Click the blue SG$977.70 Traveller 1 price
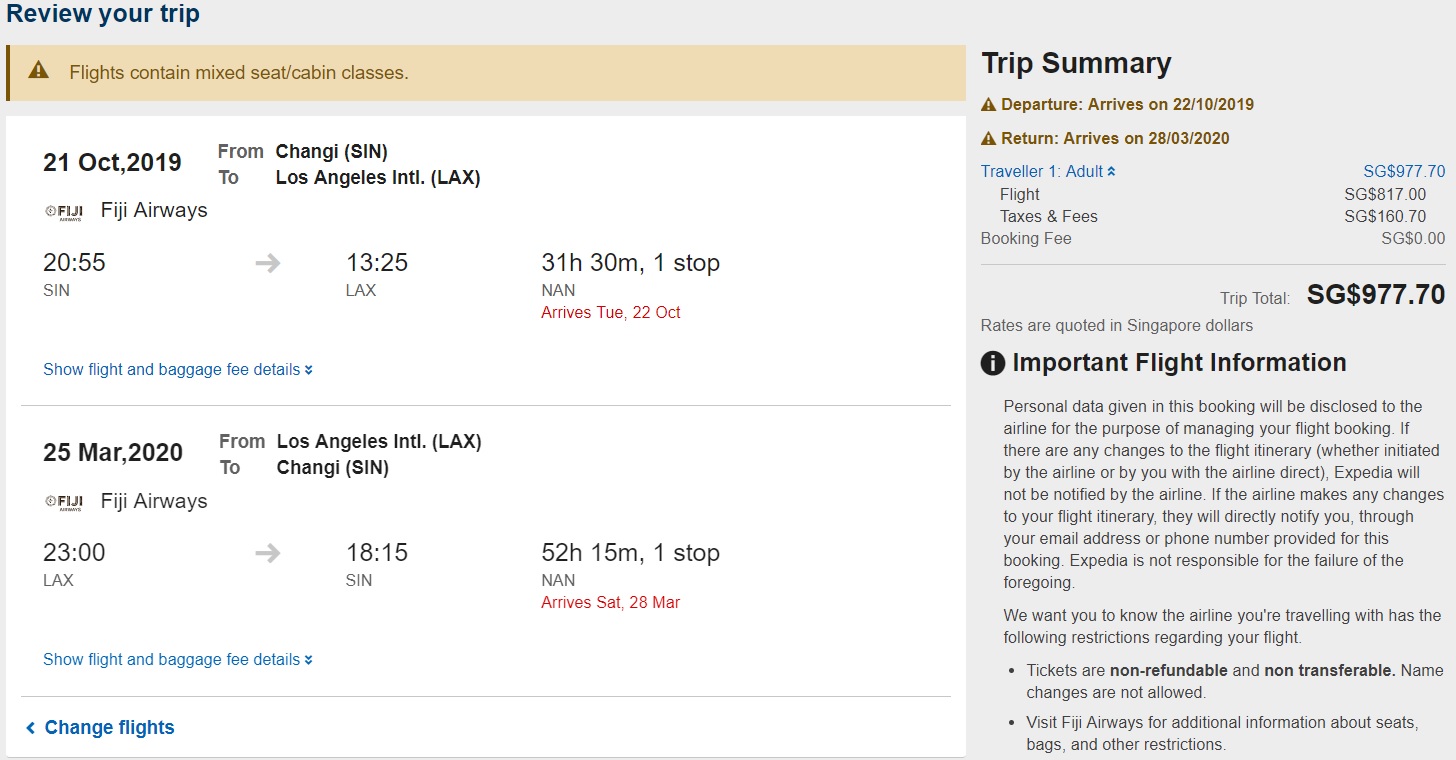1456x760 pixels. (x=1404, y=172)
